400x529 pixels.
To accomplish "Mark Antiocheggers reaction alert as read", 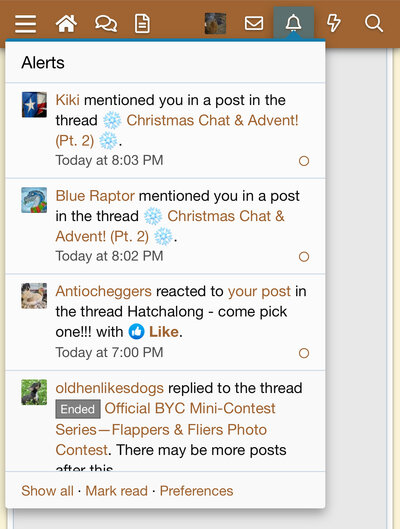I will (x=304, y=353).
